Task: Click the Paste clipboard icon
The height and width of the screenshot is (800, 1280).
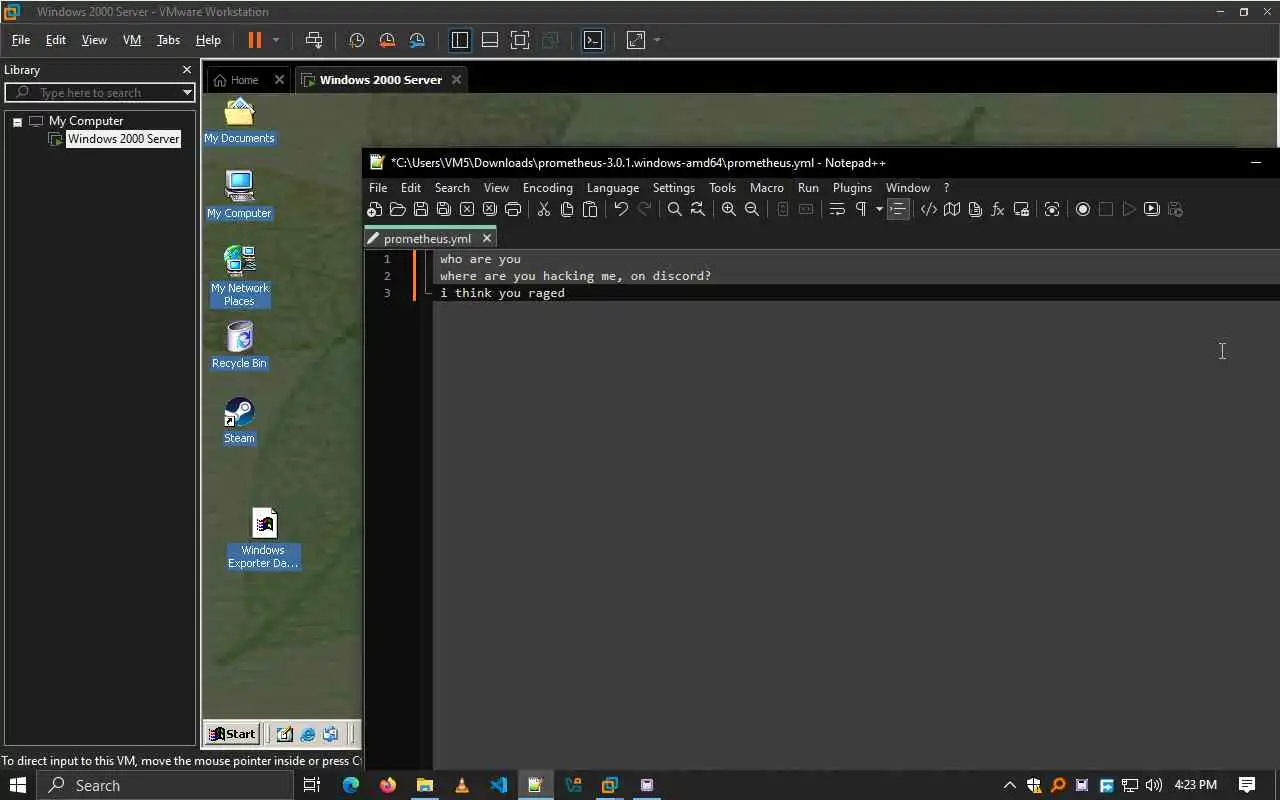Action: (590, 209)
